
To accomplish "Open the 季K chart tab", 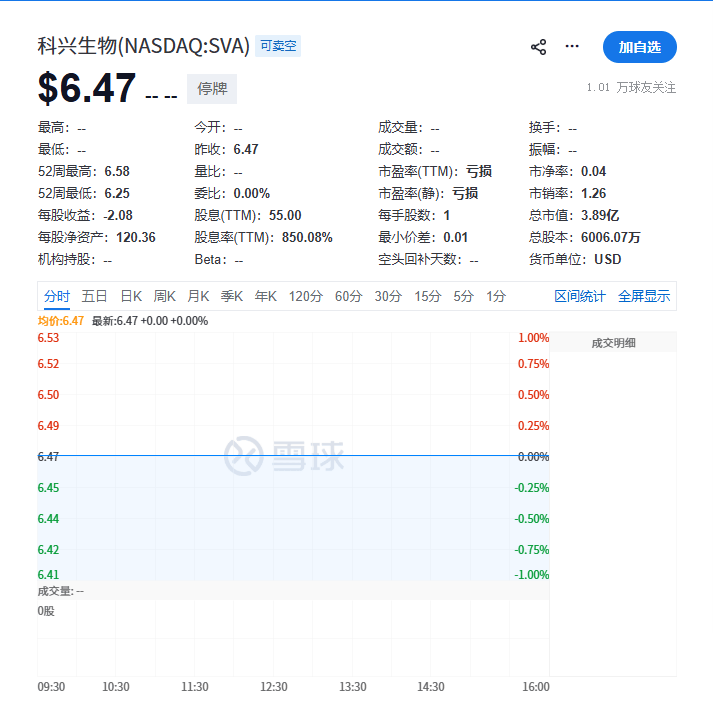I will pos(232,296).
